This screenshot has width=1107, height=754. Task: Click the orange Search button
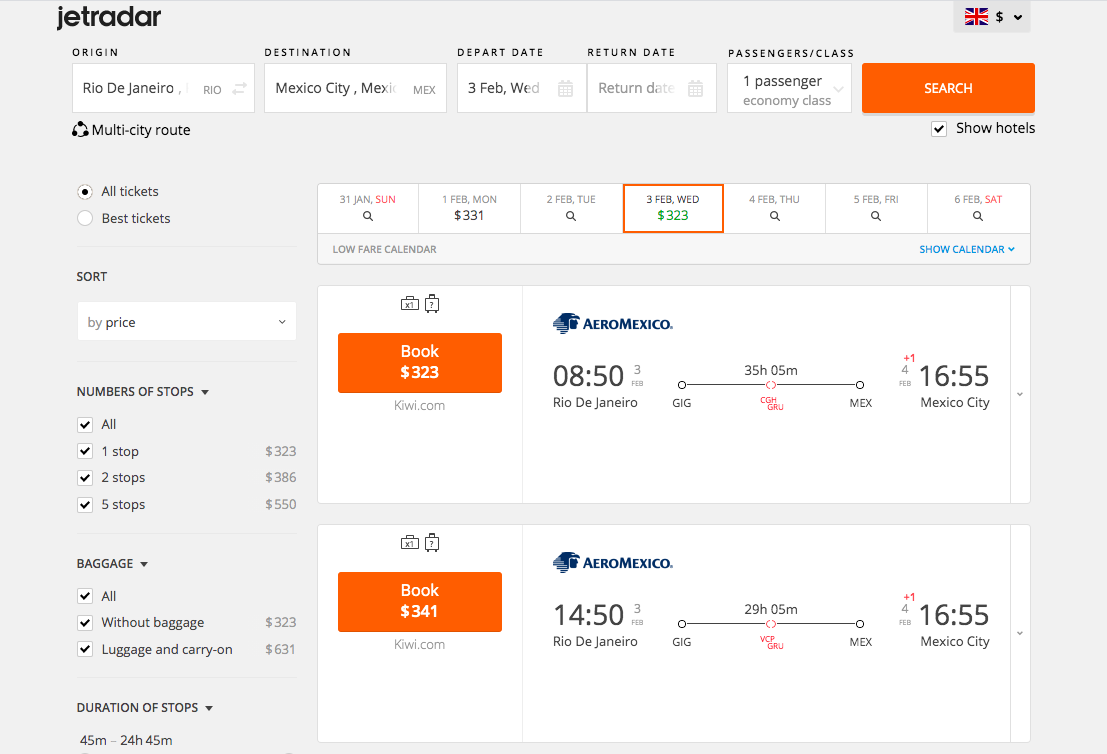click(x=948, y=88)
